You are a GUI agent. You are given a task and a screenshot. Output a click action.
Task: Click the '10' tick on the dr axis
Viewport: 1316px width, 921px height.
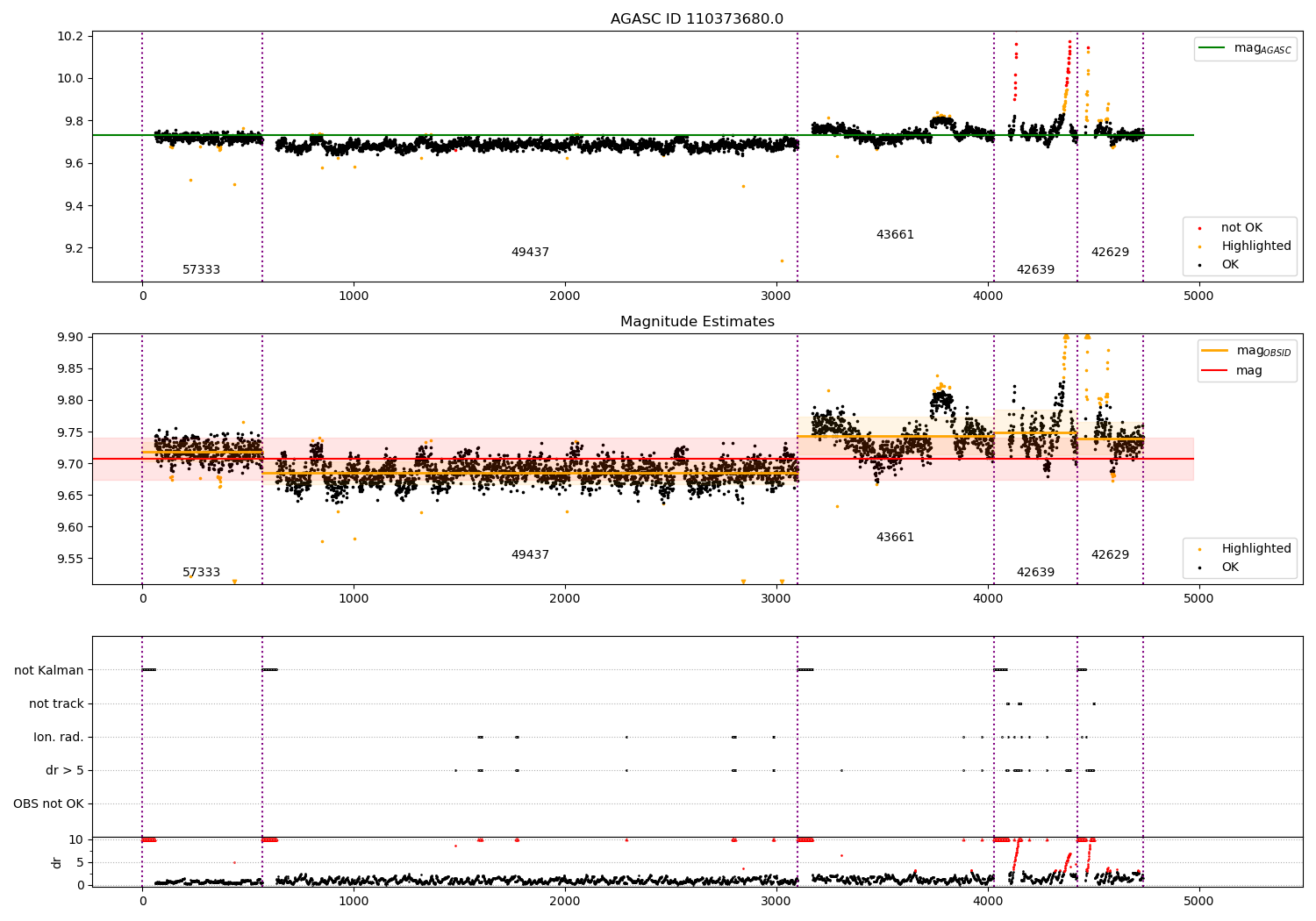click(76, 839)
